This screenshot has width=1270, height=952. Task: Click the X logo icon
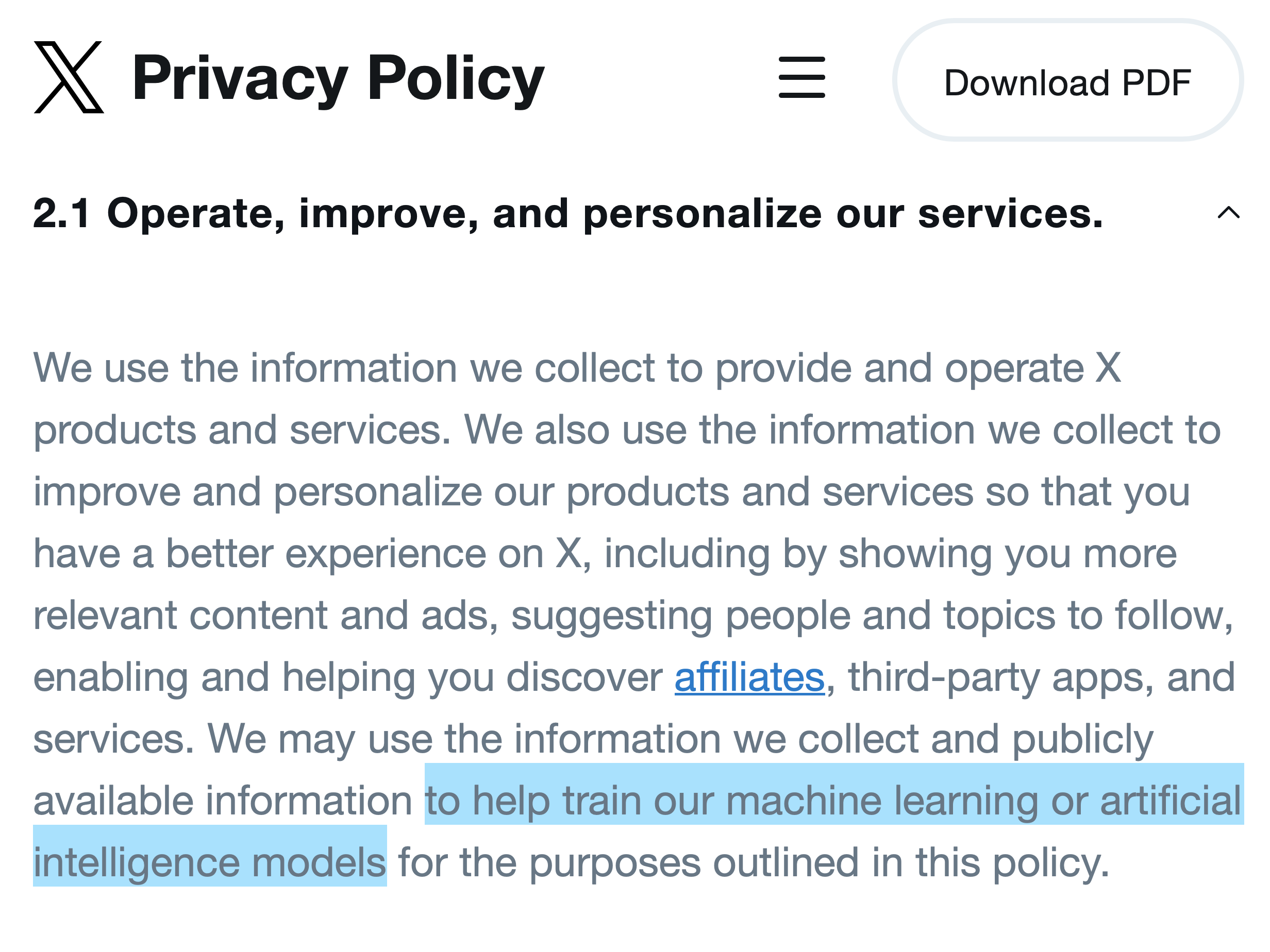tap(69, 77)
